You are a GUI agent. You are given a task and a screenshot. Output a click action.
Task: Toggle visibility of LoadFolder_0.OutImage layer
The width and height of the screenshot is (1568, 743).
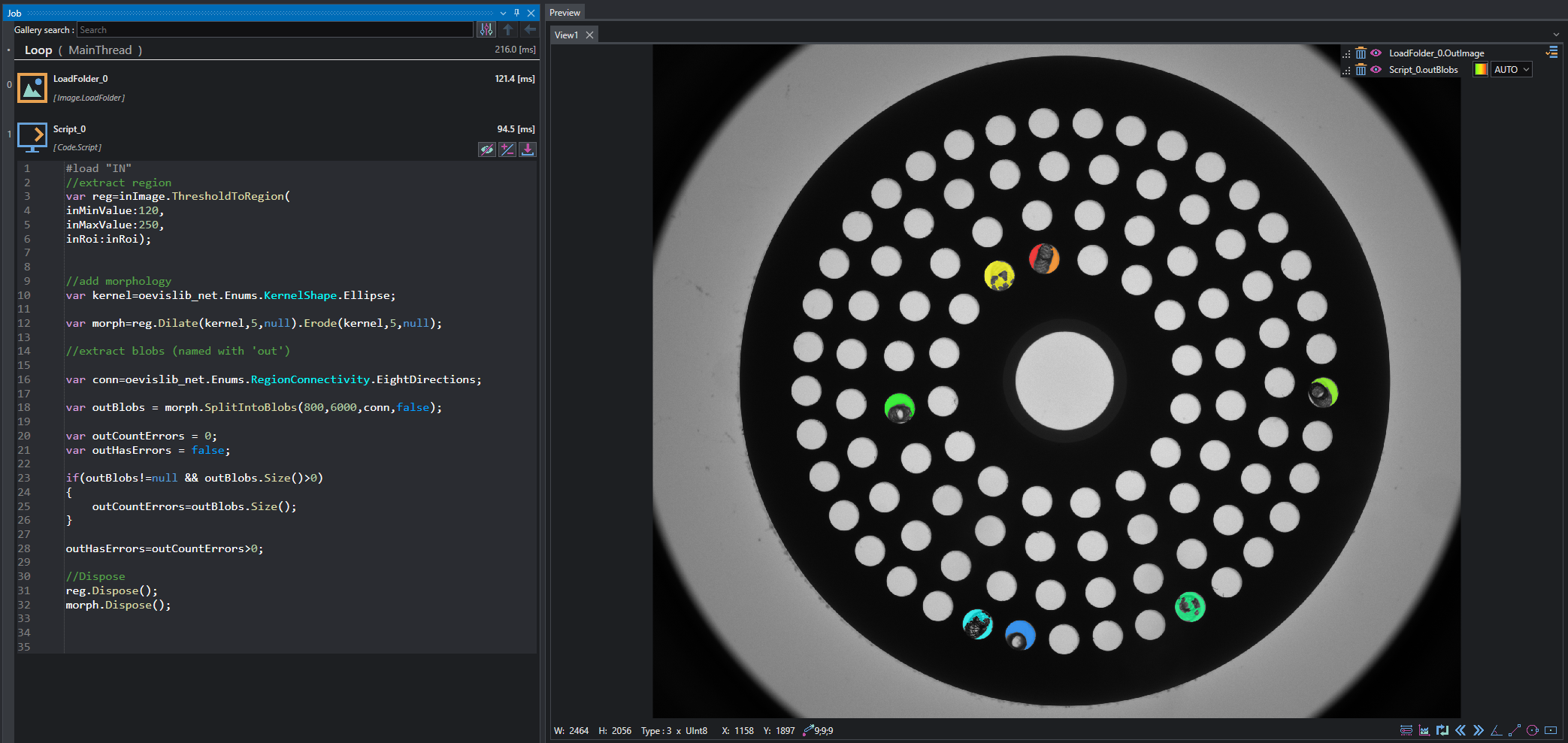tap(1376, 53)
